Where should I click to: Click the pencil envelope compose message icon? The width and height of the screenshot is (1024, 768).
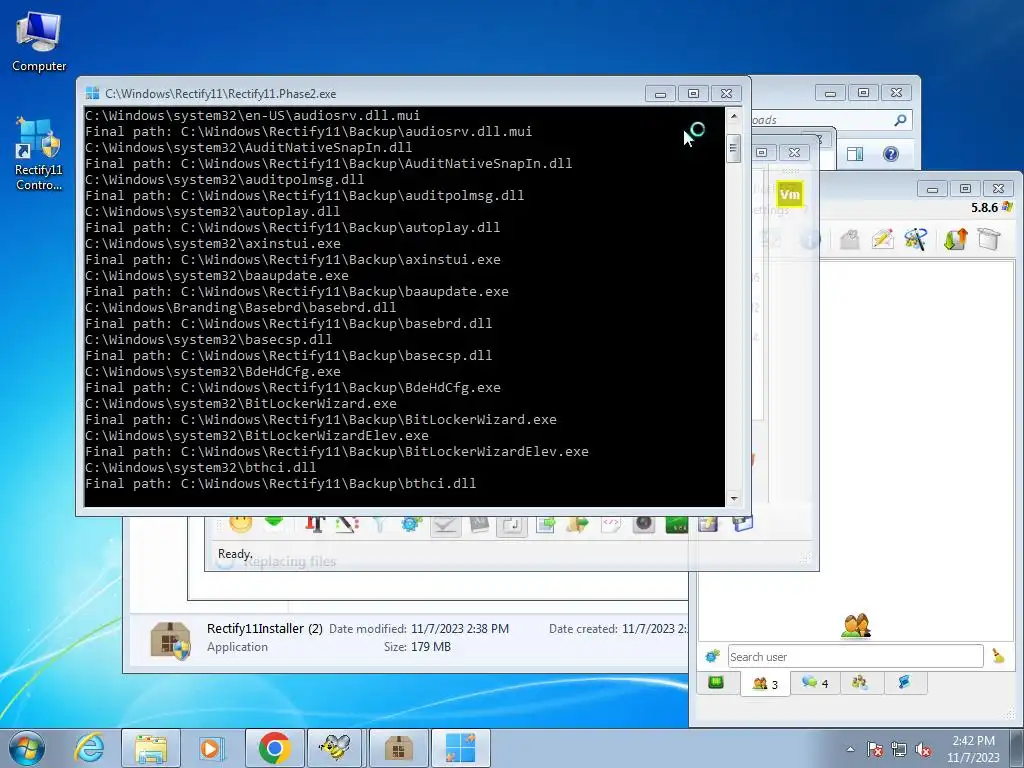[882, 239]
